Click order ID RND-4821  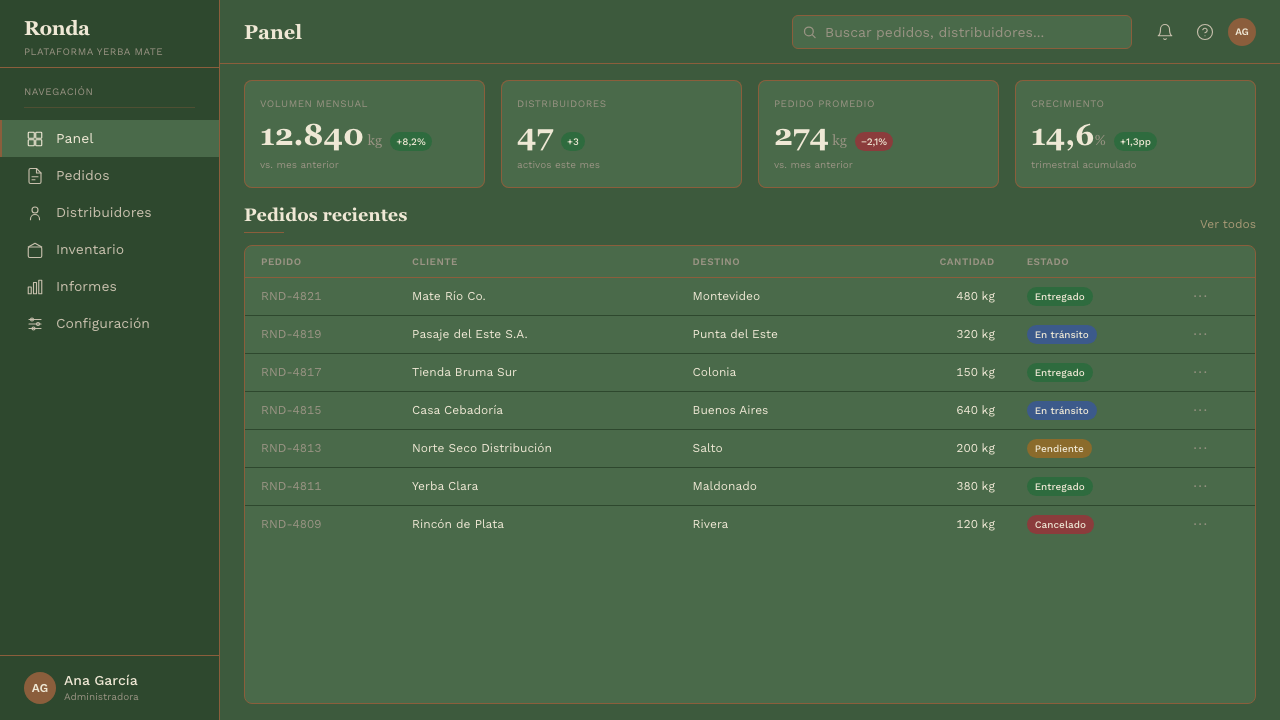click(291, 296)
